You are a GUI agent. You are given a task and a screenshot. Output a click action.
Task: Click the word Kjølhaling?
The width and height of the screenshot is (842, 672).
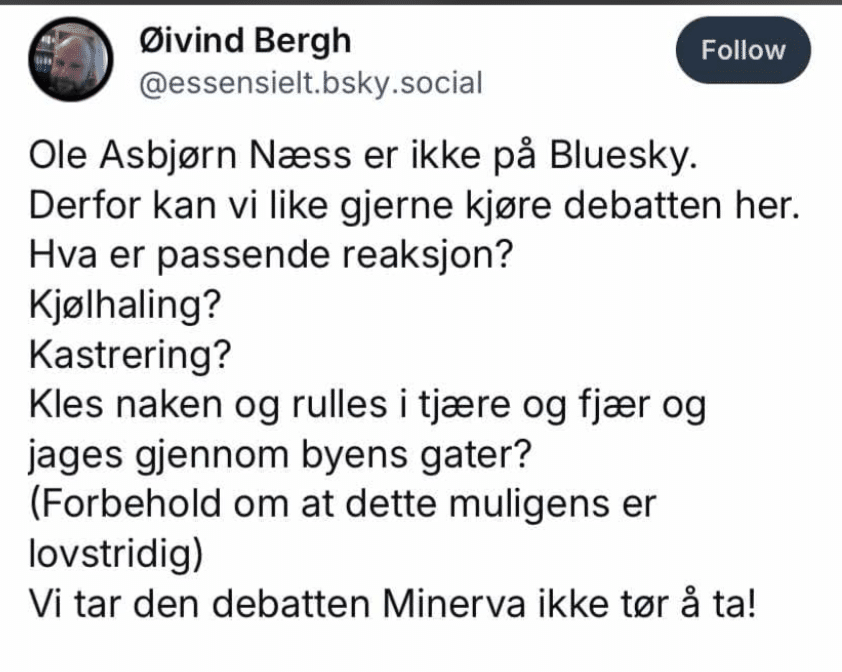(x=125, y=305)
